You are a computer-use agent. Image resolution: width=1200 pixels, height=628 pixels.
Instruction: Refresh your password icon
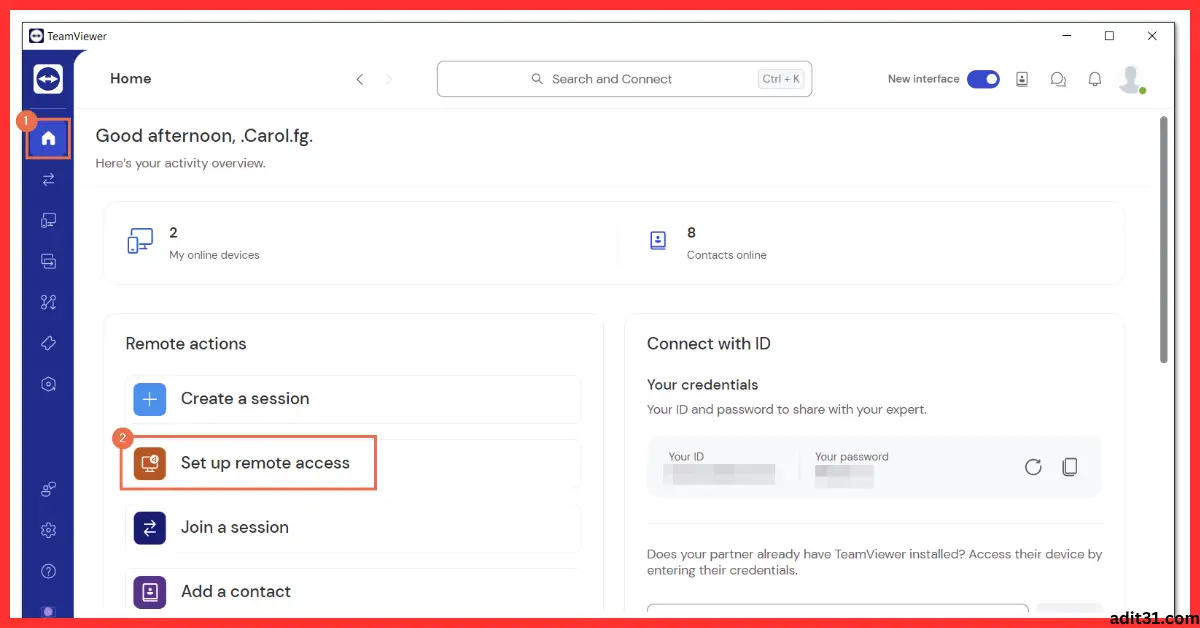point(1033,466)
